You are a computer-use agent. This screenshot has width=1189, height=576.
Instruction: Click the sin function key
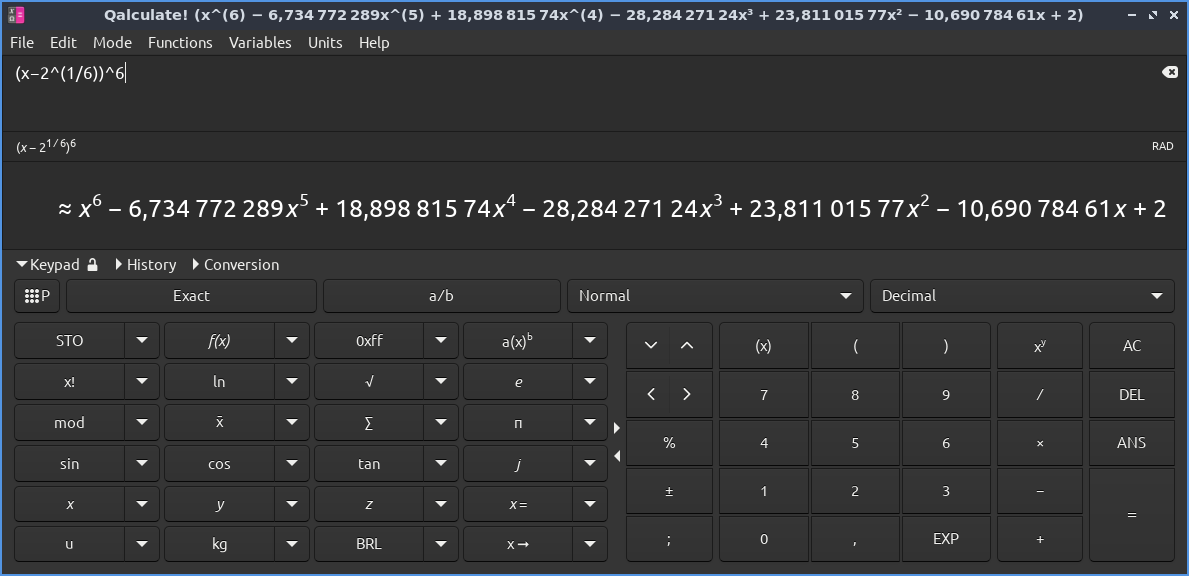pyautogui.click(x=70, y=463)
